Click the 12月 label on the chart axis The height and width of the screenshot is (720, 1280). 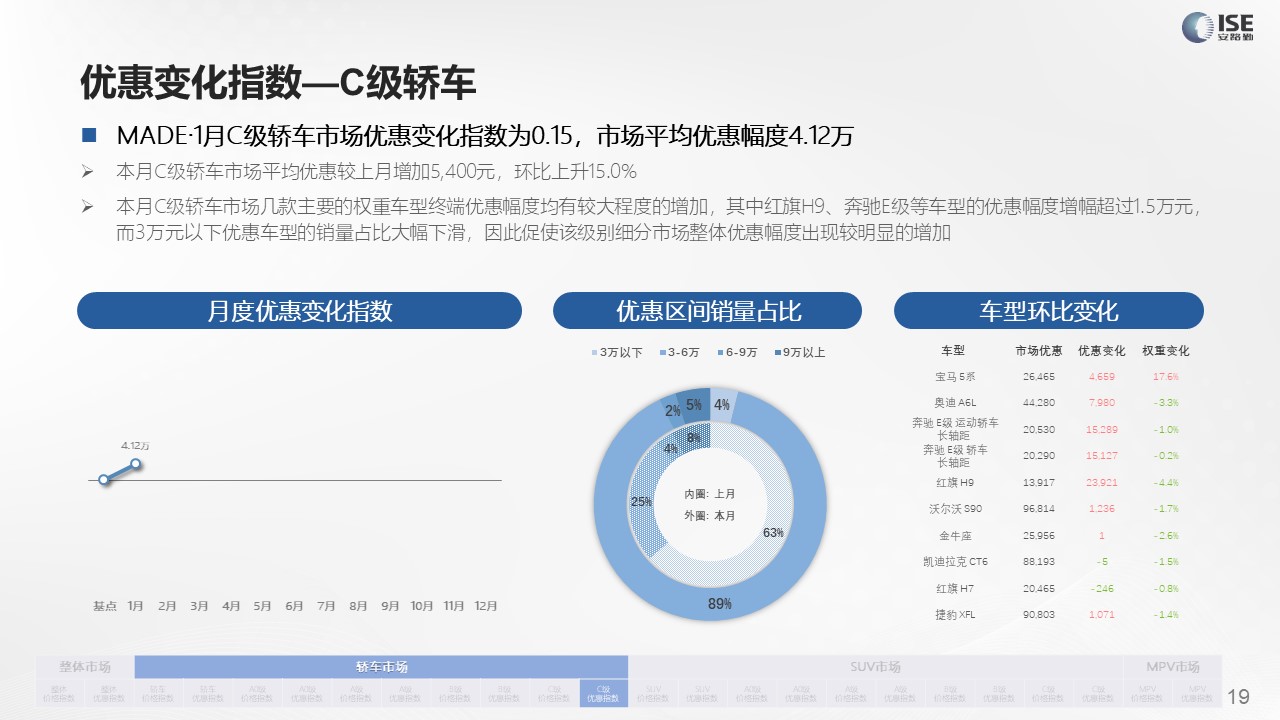click(485, 606)
